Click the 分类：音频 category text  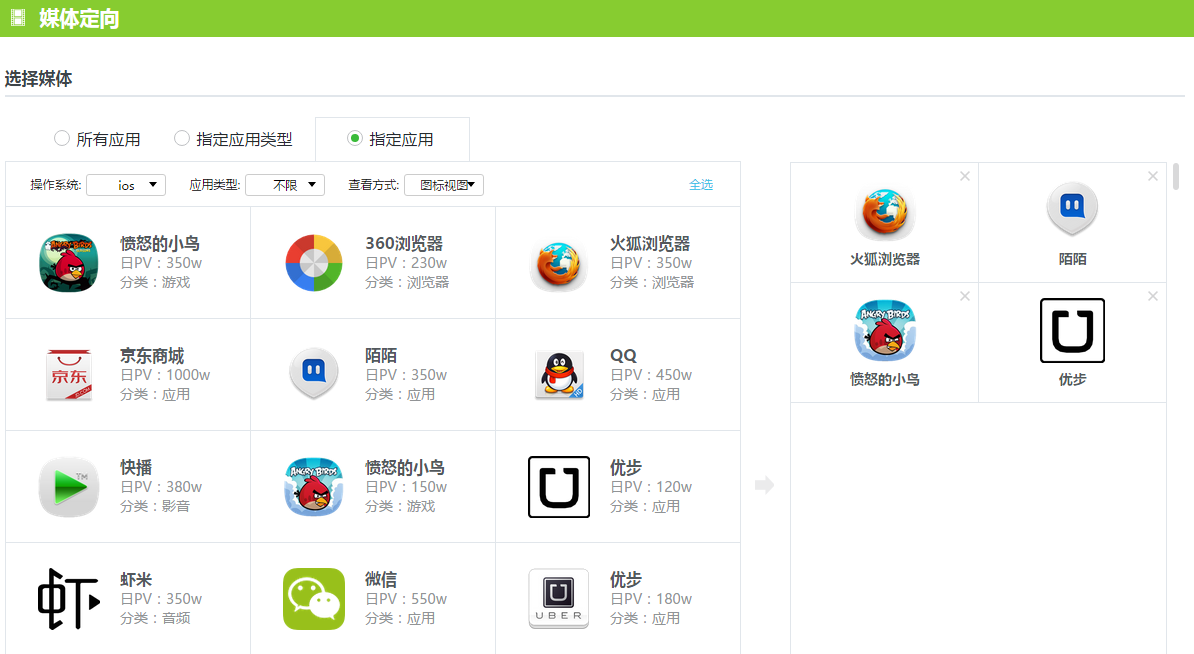pyautogui.click(x=155, y=618)
